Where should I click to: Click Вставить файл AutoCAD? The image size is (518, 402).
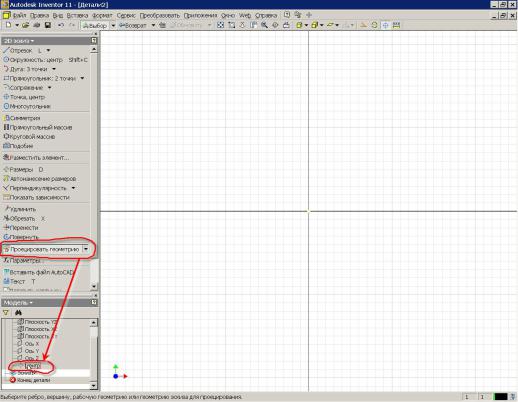click(x=38, y=272)
